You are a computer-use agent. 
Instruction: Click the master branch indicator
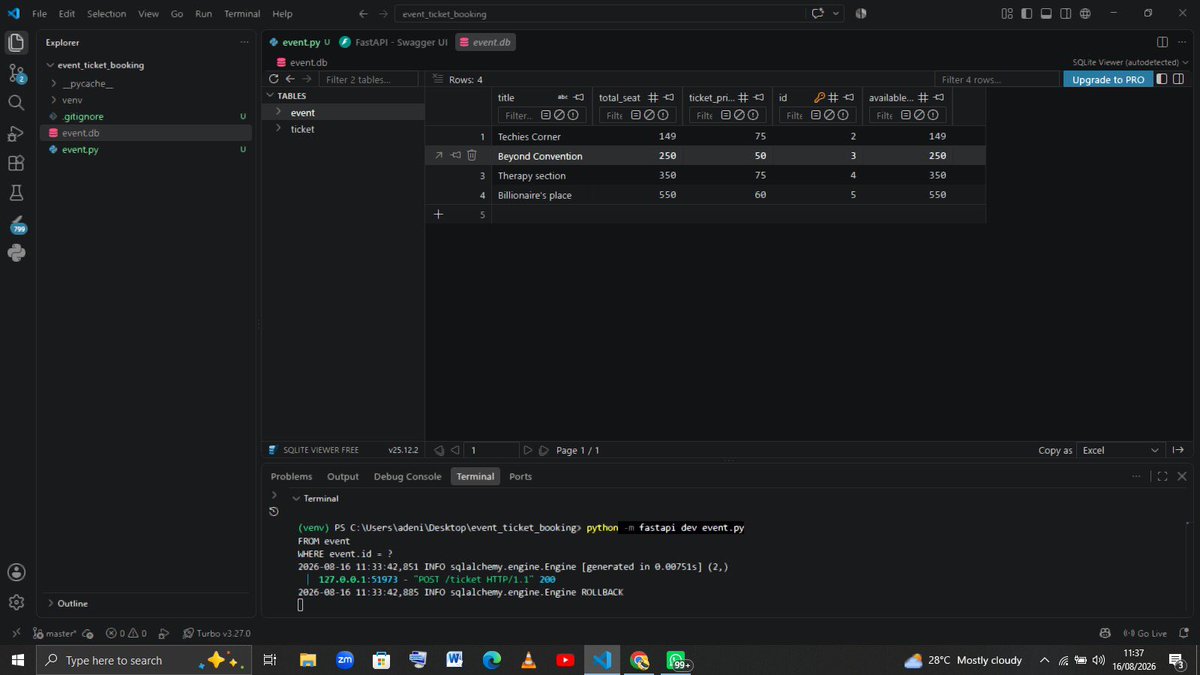pos(56,633)
